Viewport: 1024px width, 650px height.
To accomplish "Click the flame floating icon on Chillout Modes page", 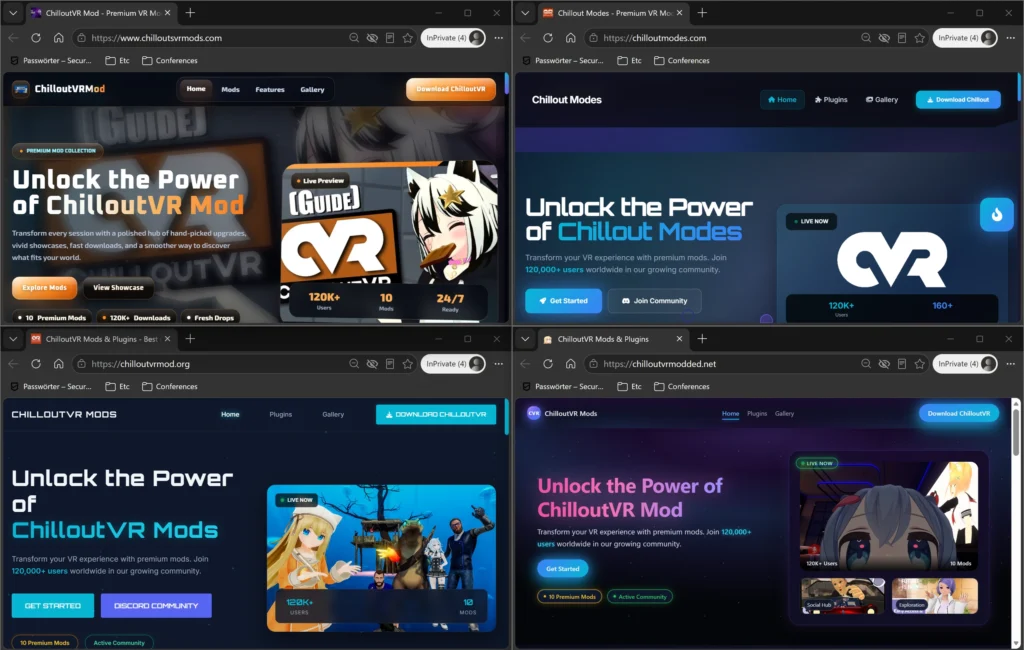I will [997, 214].
